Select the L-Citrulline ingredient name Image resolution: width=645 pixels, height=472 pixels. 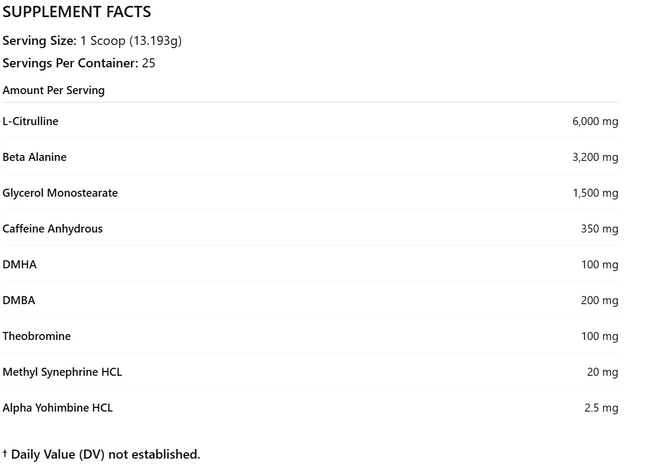coord(31,121)
